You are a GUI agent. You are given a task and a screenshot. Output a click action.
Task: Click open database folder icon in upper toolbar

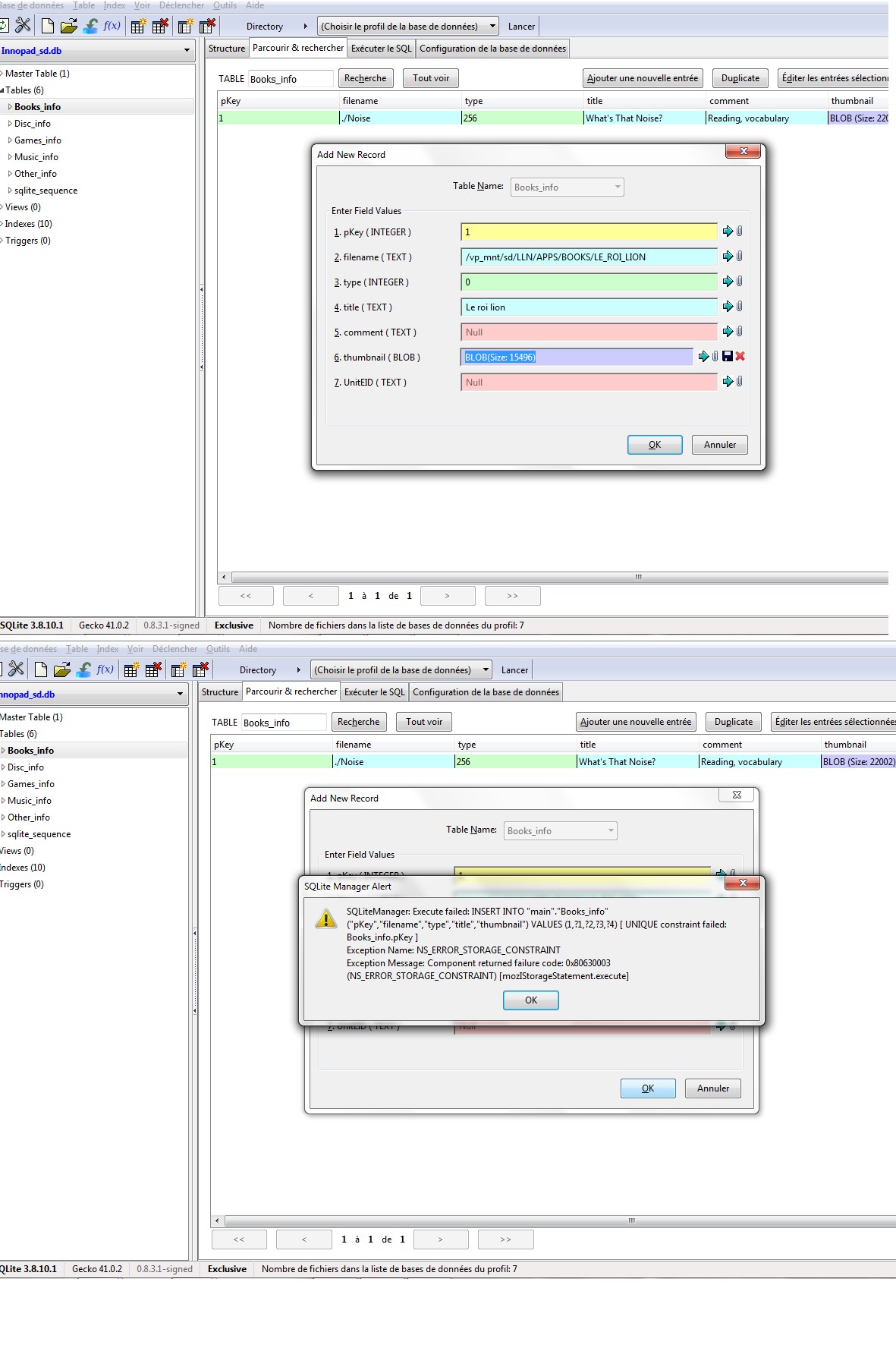point(69,26)
